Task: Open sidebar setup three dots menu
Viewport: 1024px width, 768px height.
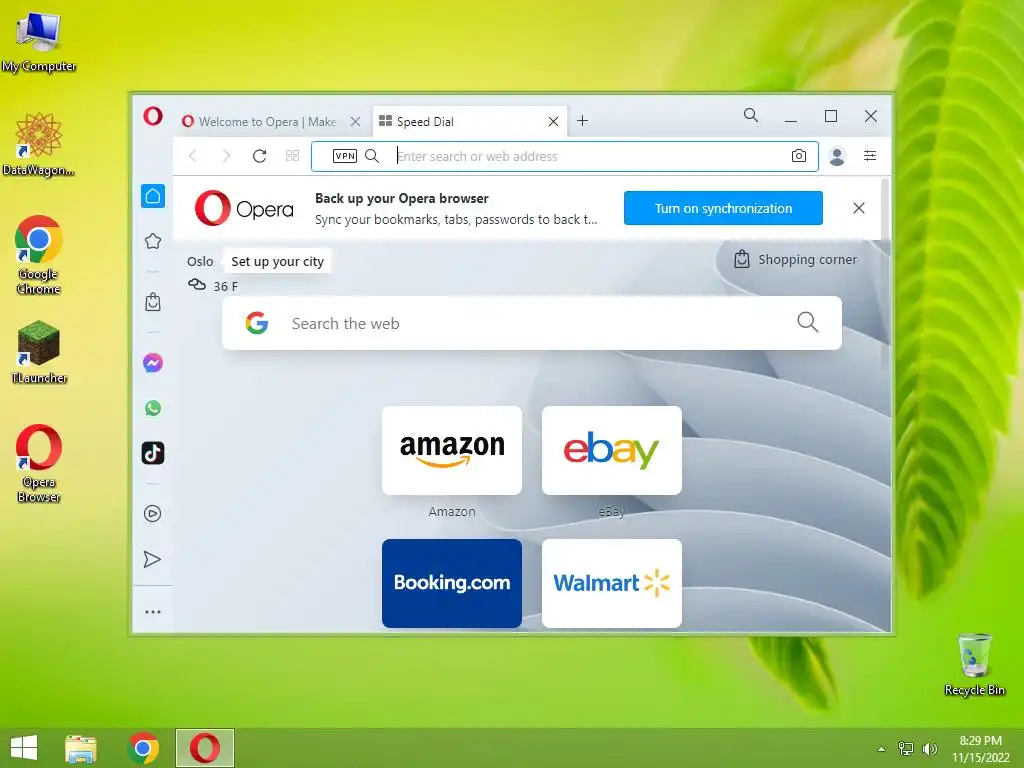Action: pyautogui.click(x=153, y=612)
